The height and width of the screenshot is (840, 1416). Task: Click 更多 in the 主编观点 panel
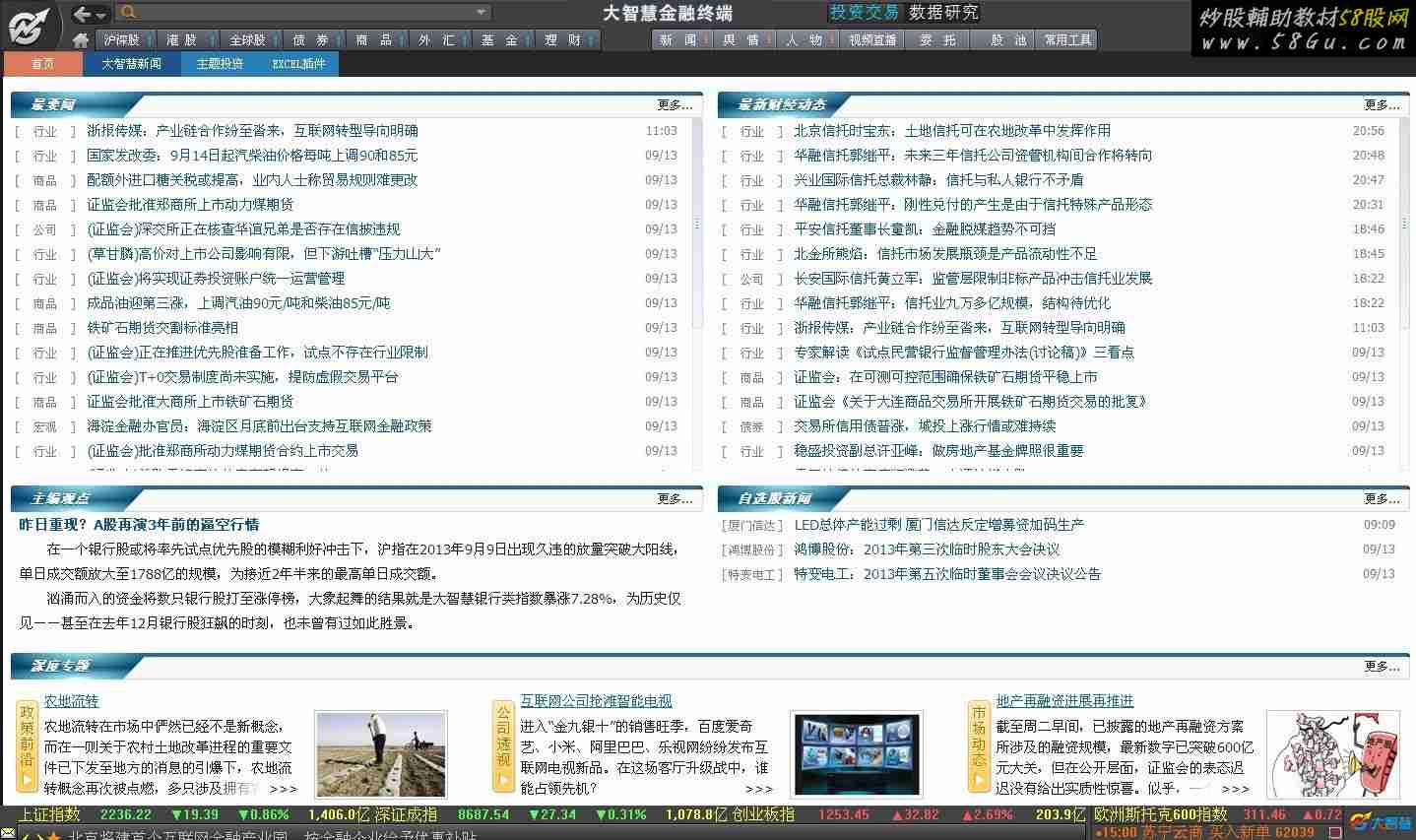pos(675,498)
